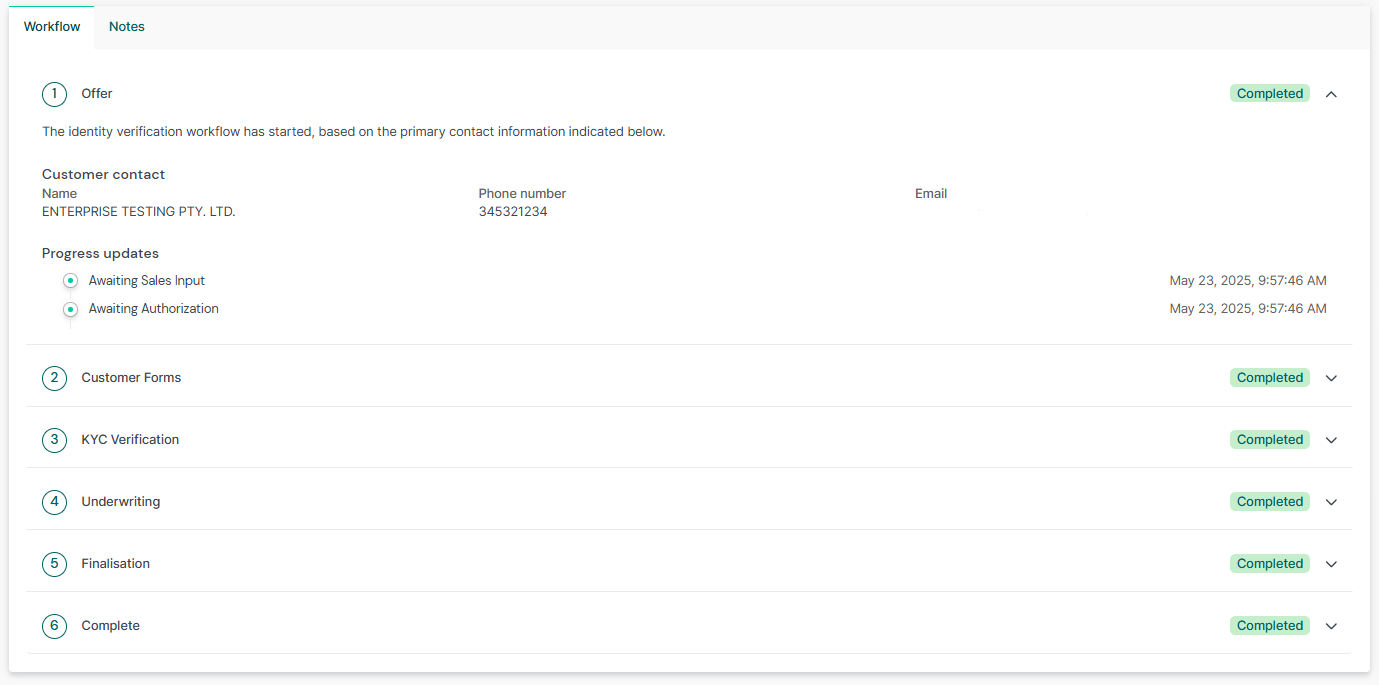Switch to the Notes tab
This screenshot has width=1379, height=685.
coord(126,26)
